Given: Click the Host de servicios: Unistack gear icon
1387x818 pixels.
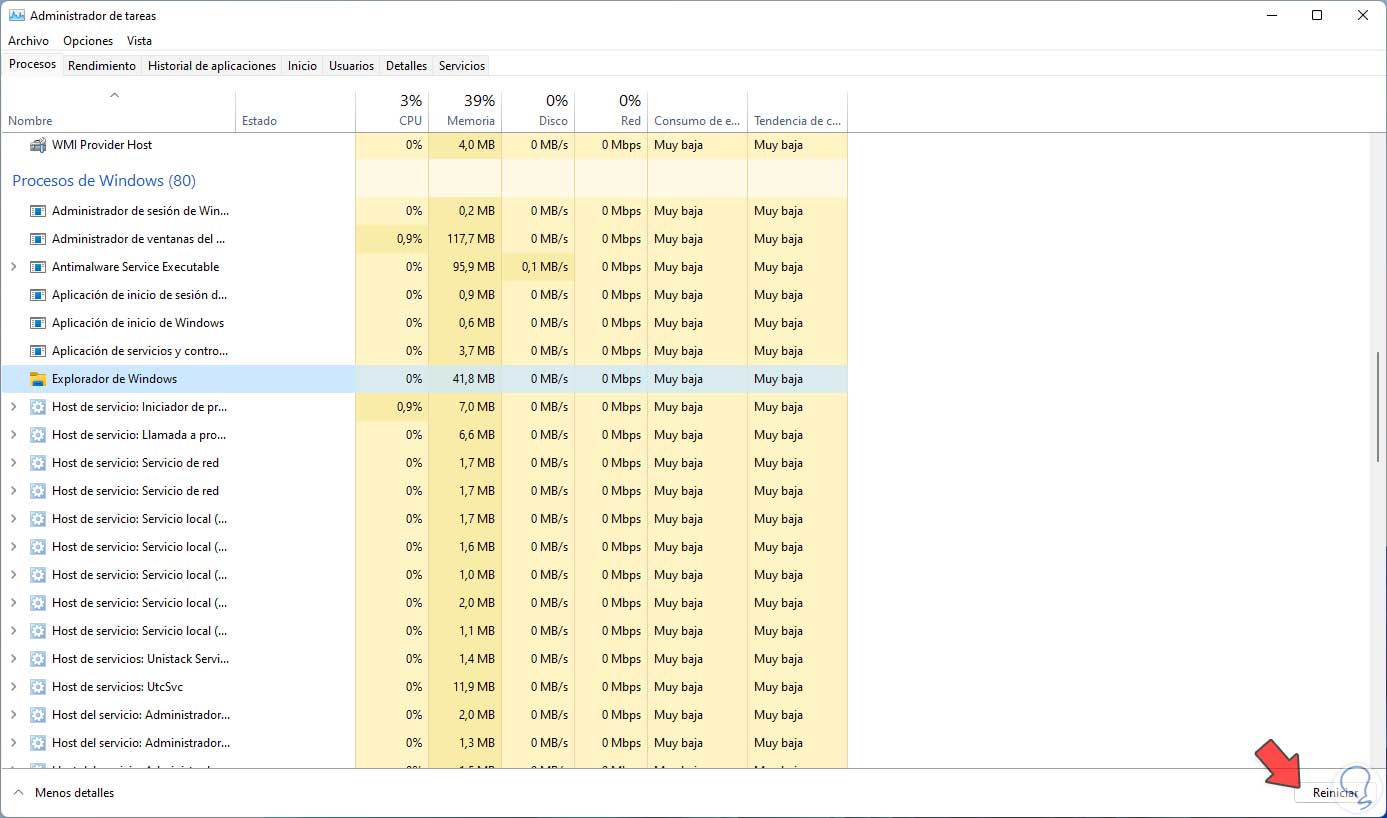Looking at the screenshot, I should click(x=38, y=659).
